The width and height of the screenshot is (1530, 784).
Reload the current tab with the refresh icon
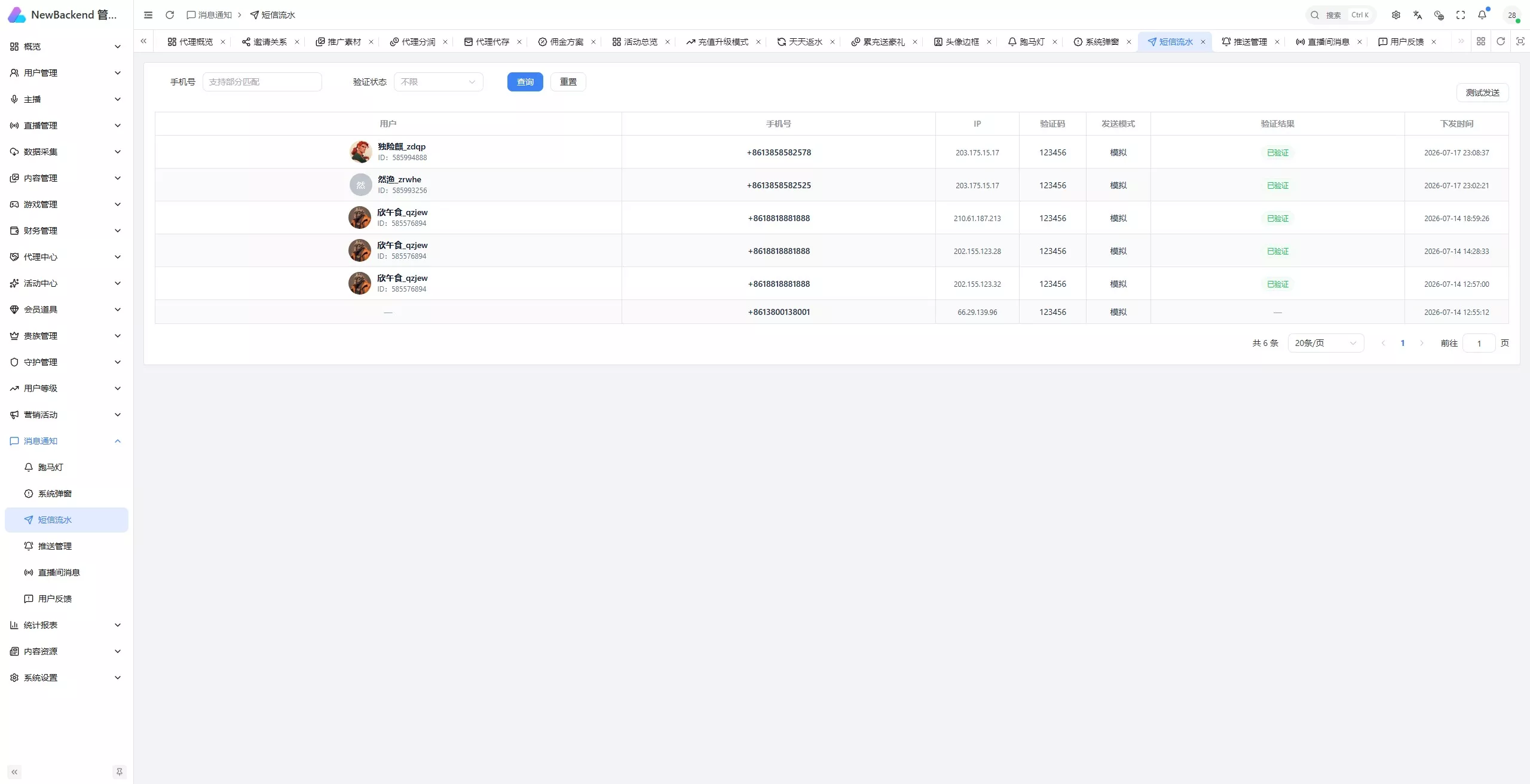coord(1501,41)
